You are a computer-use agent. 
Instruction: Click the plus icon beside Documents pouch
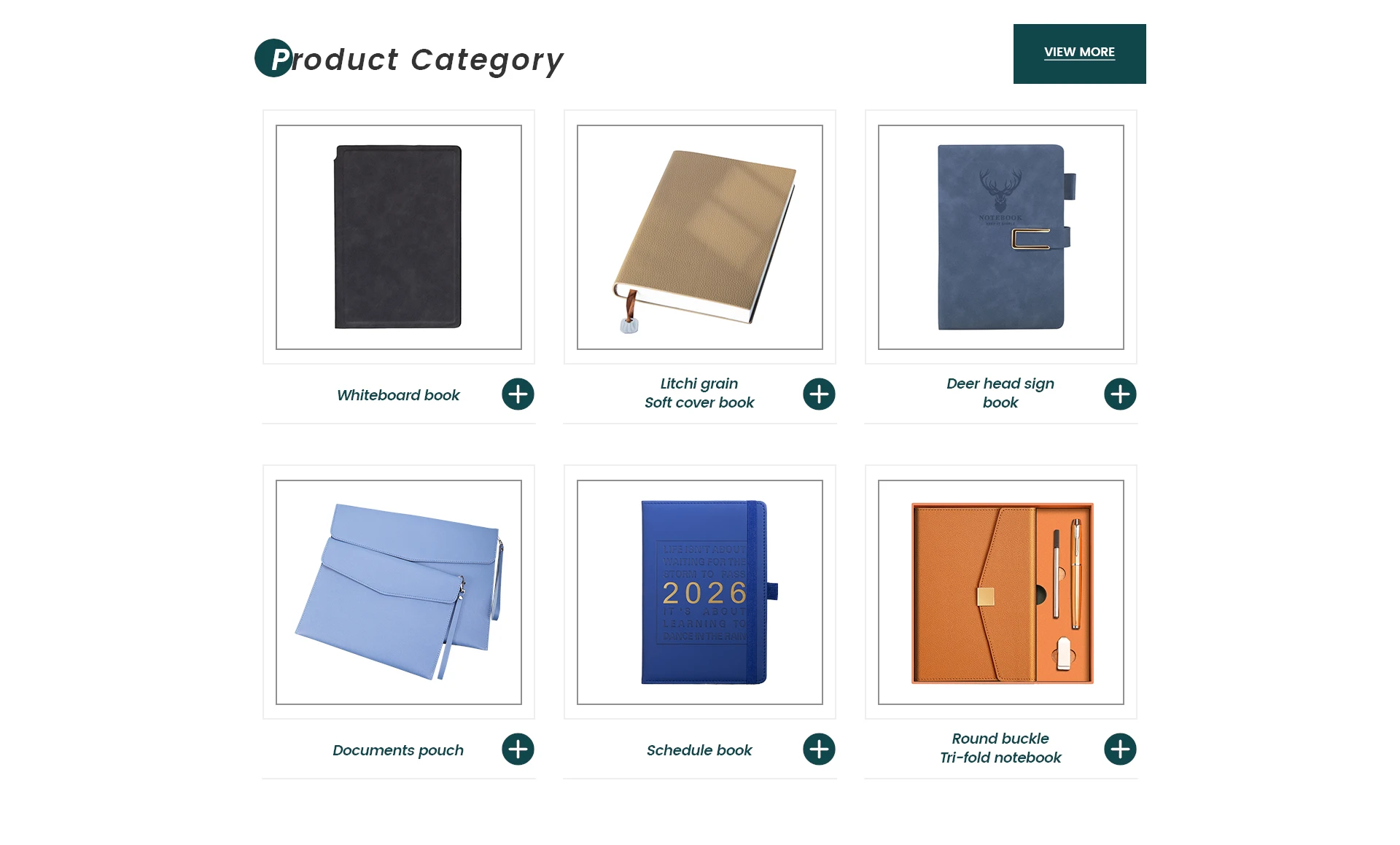point(518,749)
